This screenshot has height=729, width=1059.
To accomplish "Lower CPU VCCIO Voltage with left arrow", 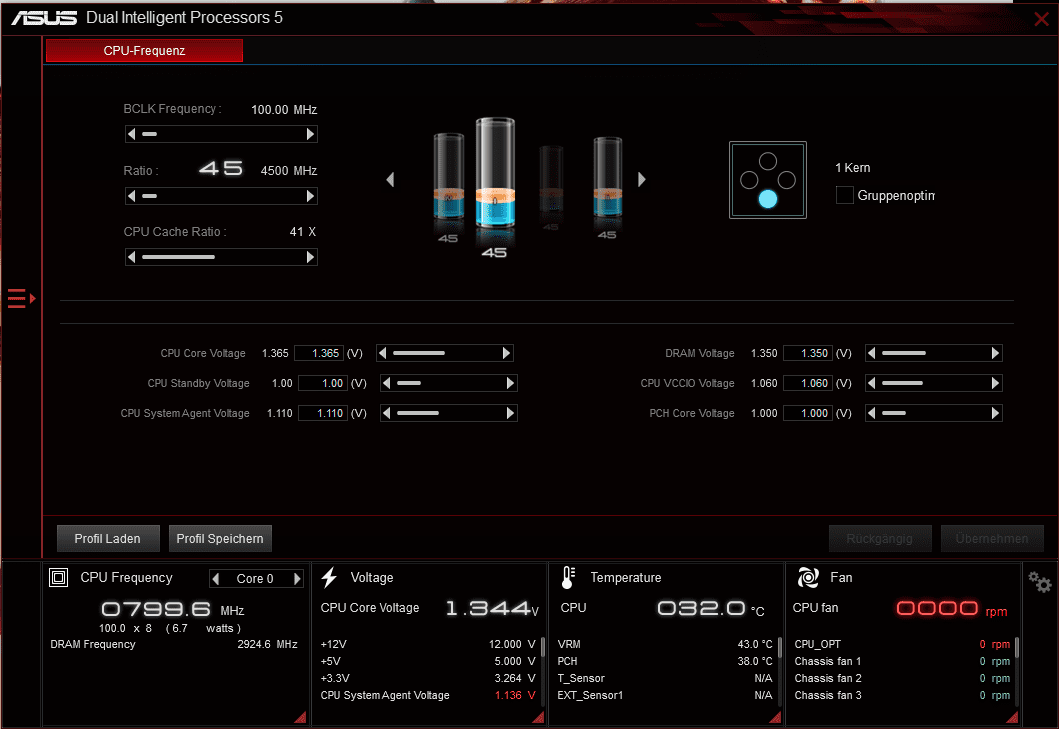I will coord(872,383).
